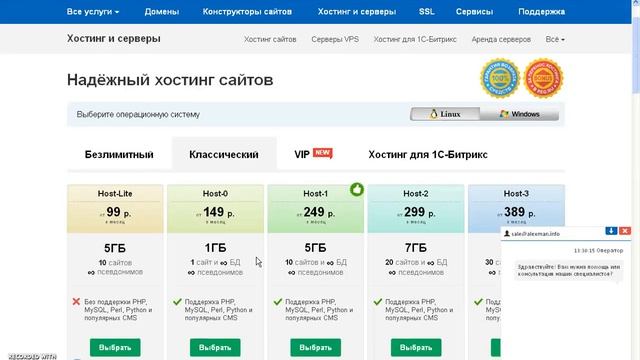Click the 7ГБ storage value on Host-2
The image size is (640, 360).
pos(416,248)
